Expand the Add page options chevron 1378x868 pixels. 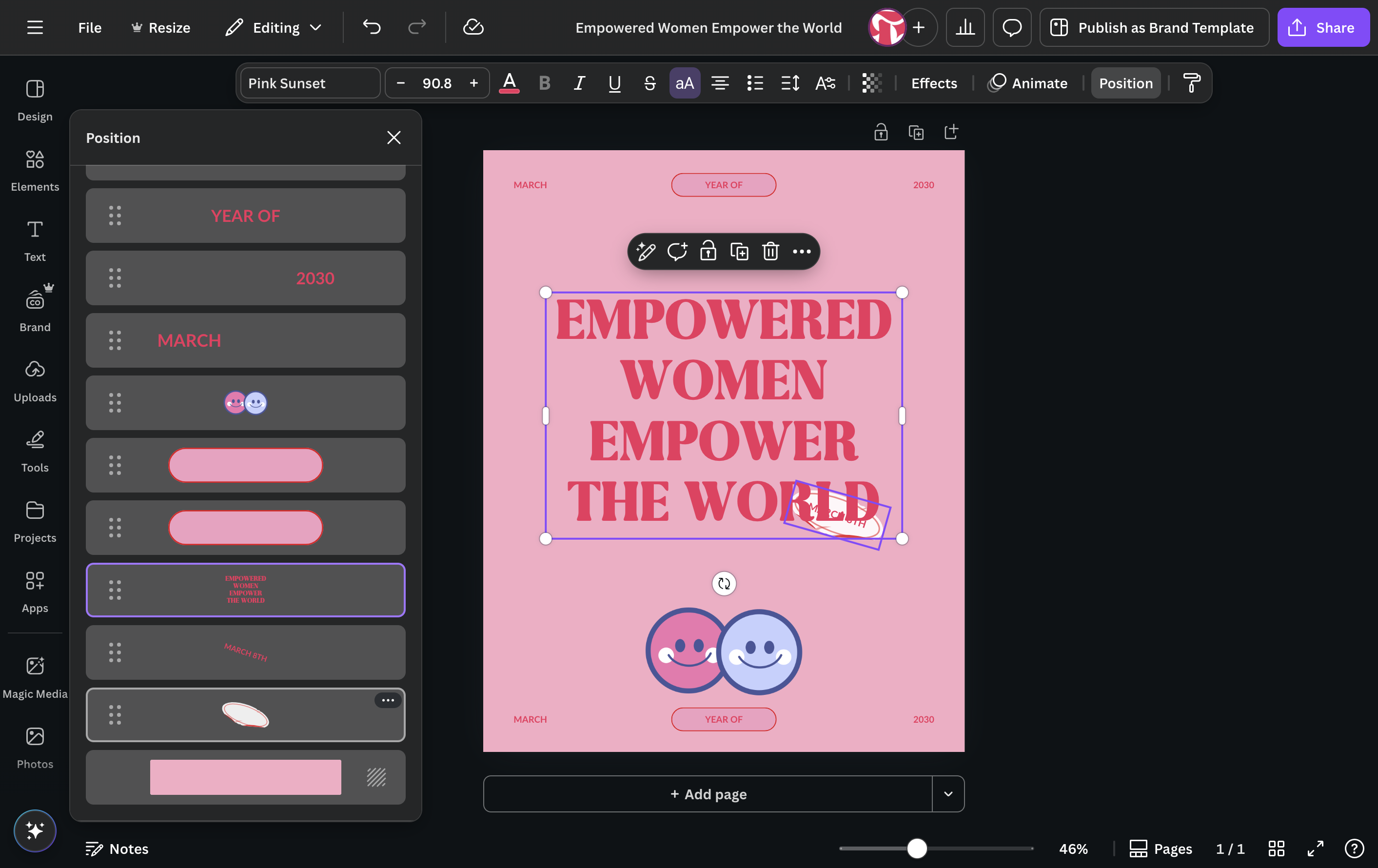coord(948,793)
